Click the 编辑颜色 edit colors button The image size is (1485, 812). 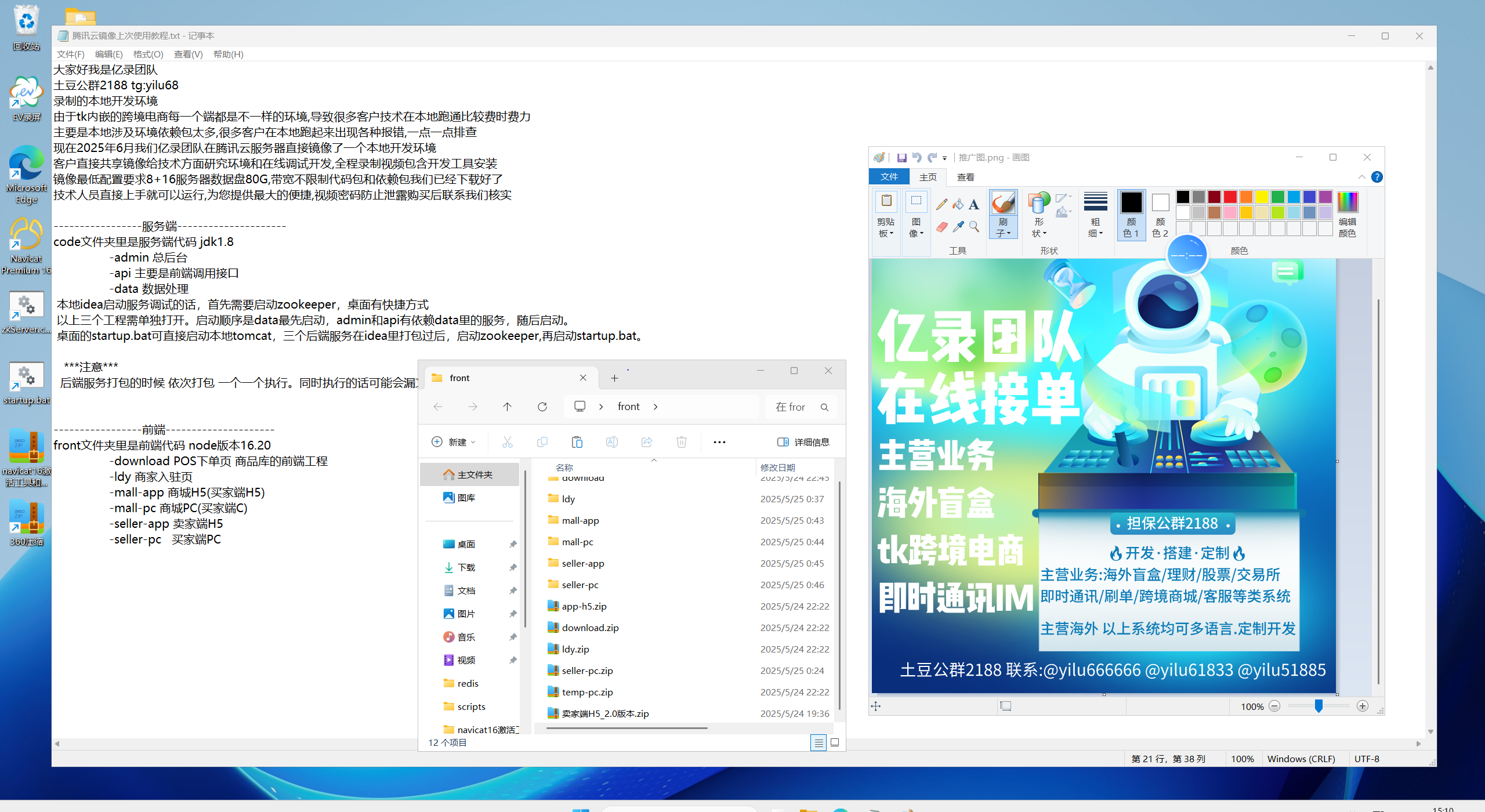tap(1347, 213)
